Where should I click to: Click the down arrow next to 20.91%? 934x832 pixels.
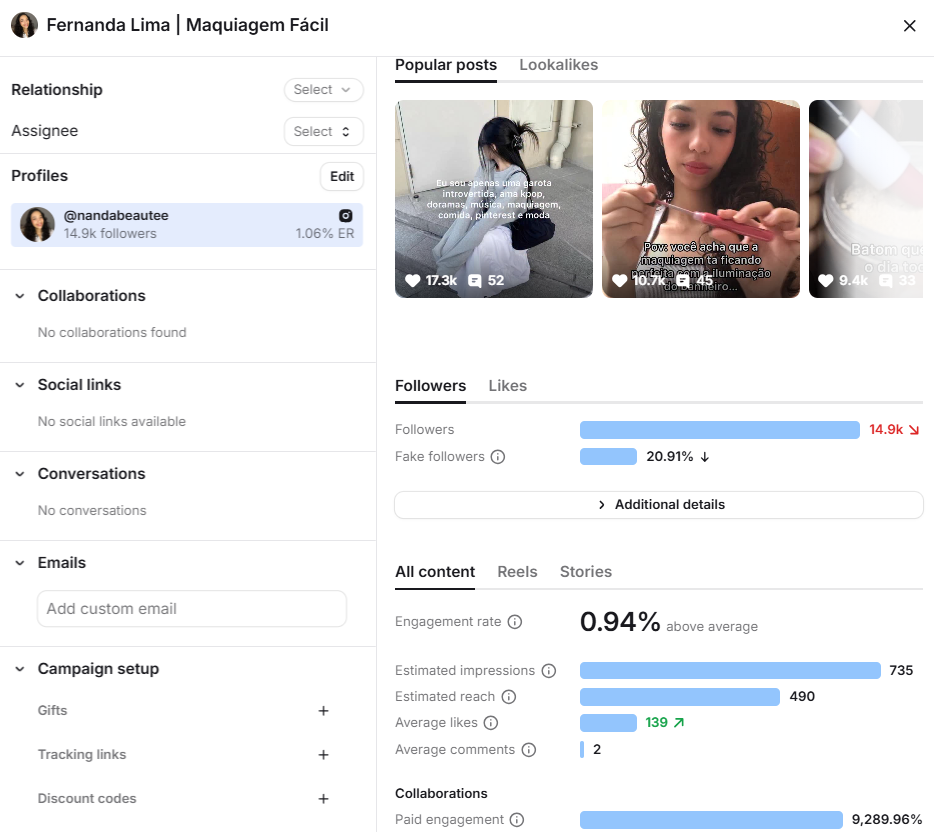(x=705, y=457)
